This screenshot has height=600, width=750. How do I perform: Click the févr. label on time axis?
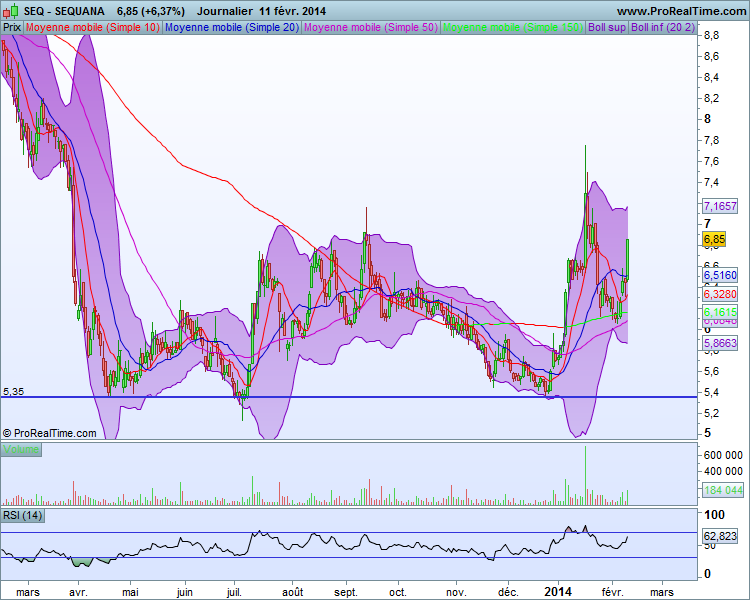(x=612, y=592)
